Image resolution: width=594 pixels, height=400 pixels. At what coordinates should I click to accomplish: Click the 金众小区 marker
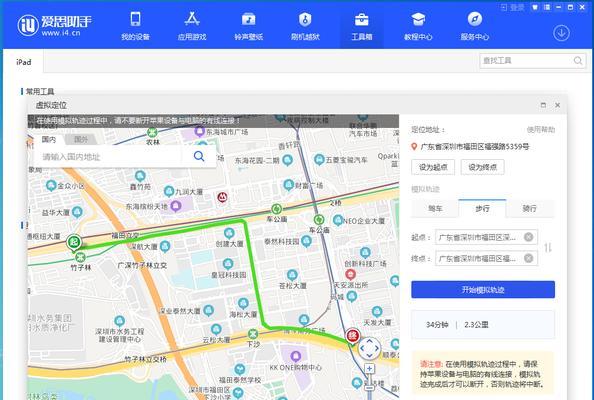[51, 185]
